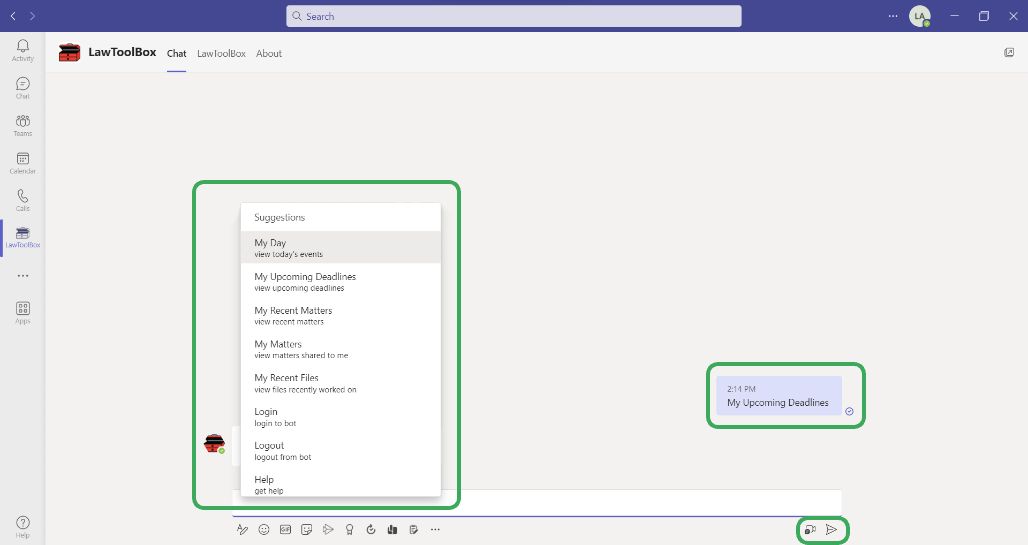Screen dimensions: 1028x545
Task: Choose My Day suggestion
Action: pyautogui.click(x=341, y=247)
